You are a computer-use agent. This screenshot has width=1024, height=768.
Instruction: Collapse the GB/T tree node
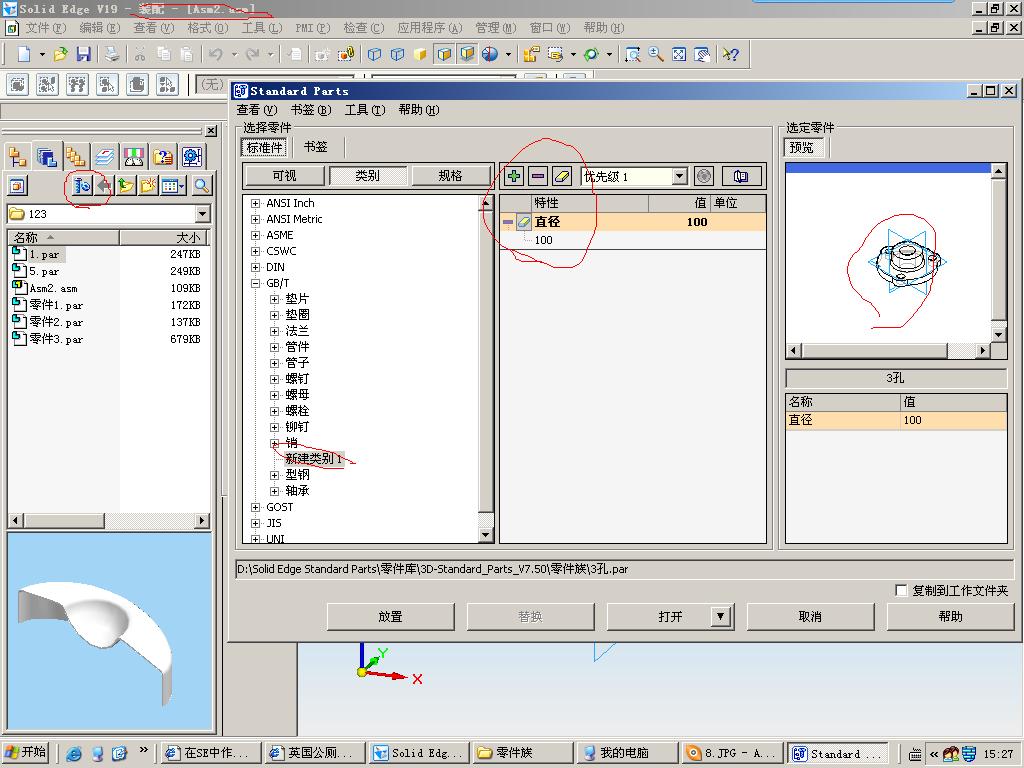(255, 283)
